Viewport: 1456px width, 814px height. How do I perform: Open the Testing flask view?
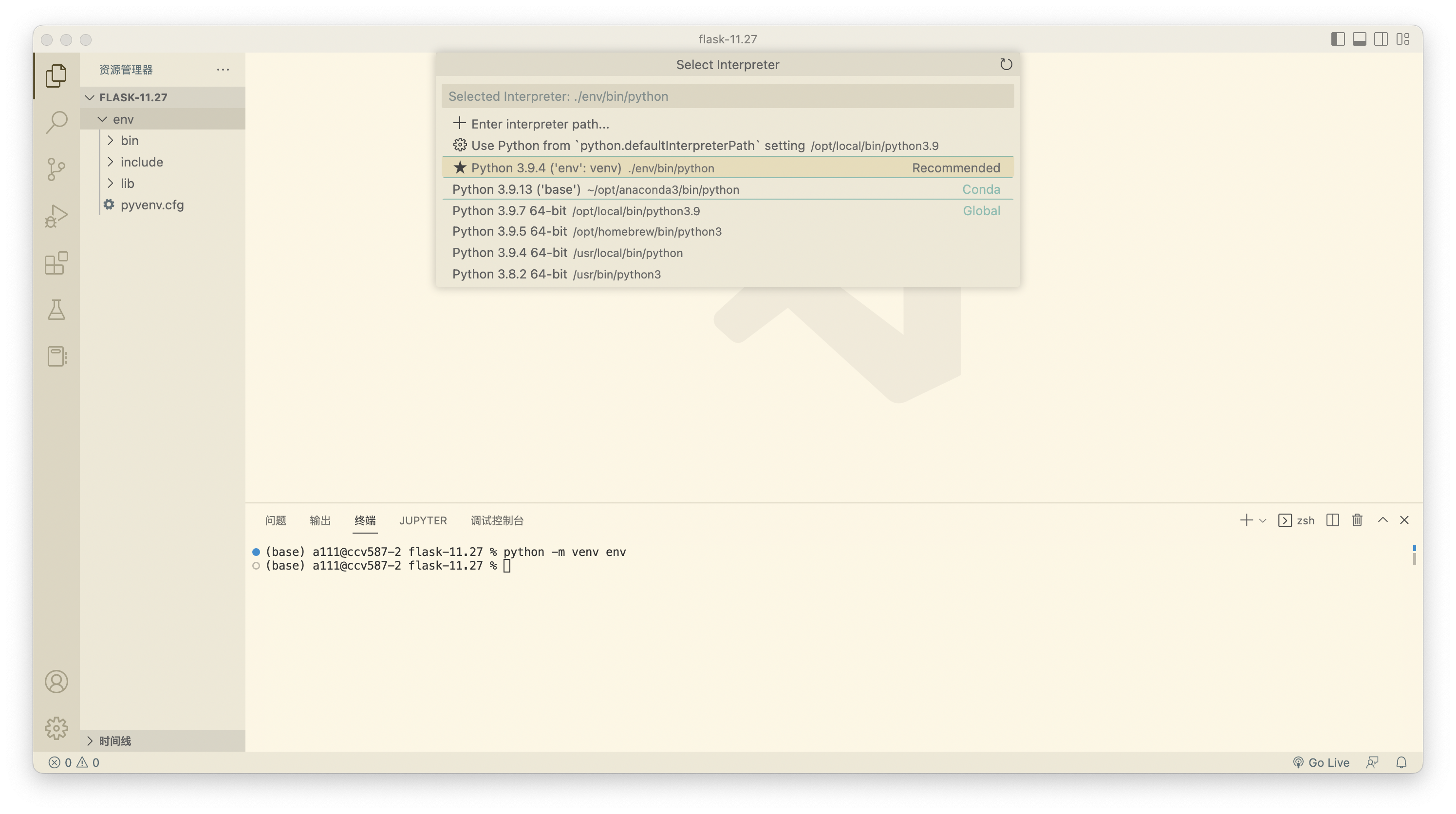(56, 310)
